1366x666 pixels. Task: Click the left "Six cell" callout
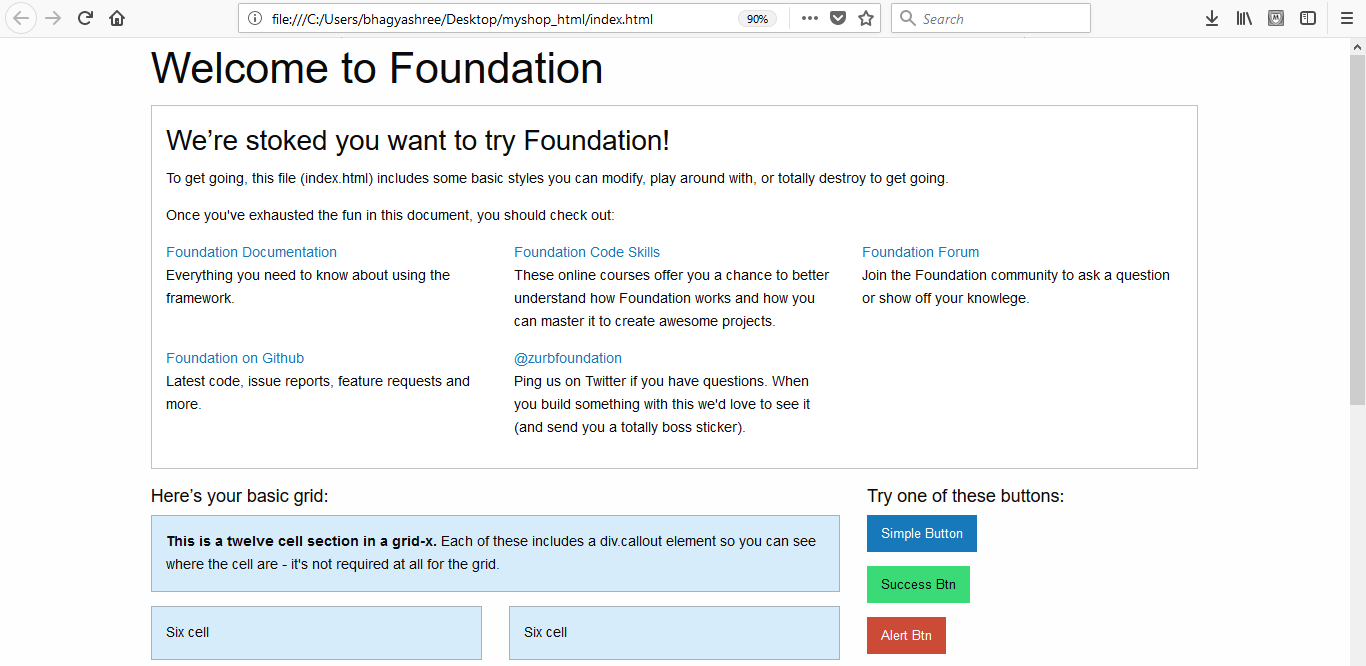click(316, 633)
